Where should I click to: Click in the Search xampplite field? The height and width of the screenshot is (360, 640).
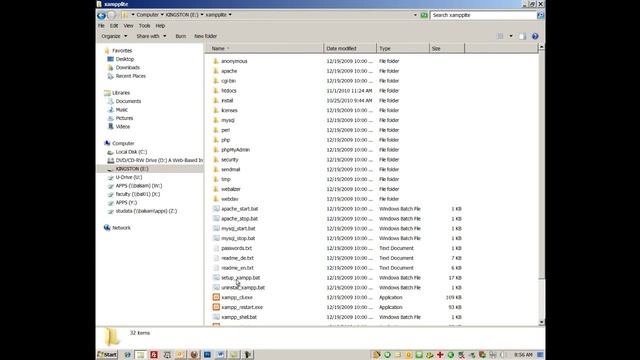coord(484,15)
